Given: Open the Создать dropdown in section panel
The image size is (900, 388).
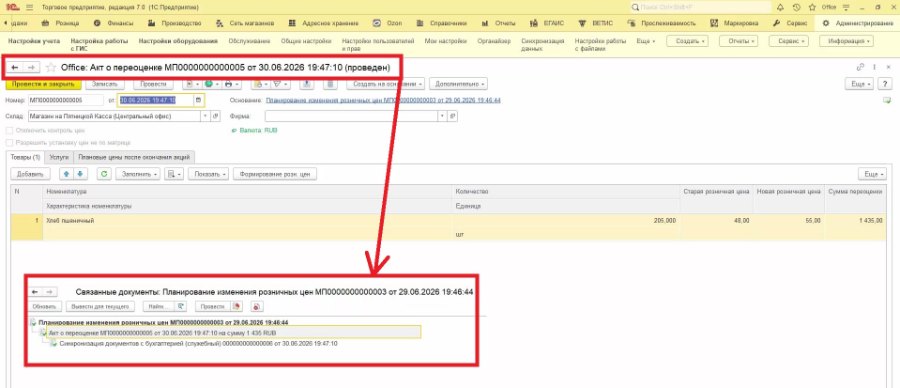Looking at the screenshot, I should [x=687, y=41].
